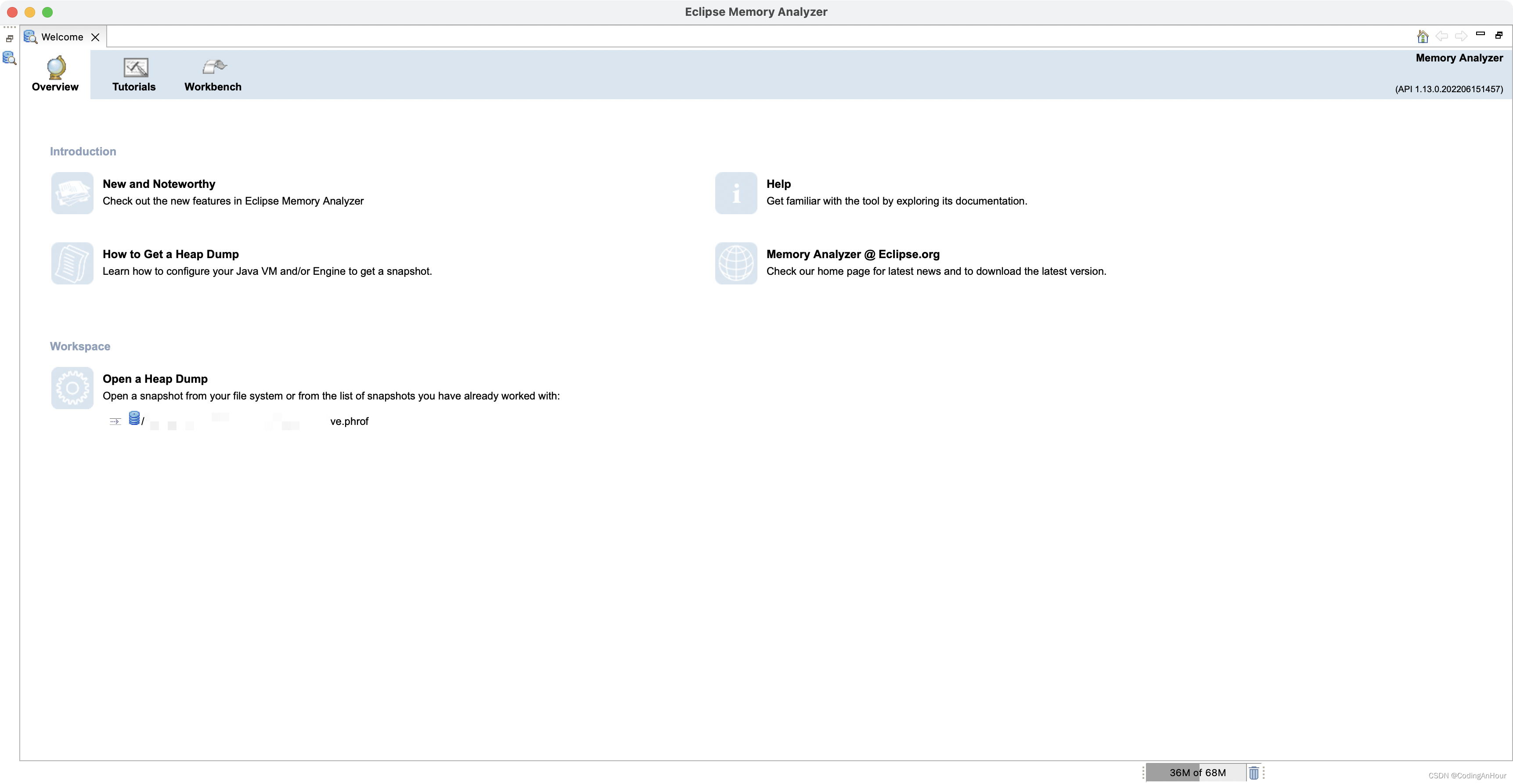Open New and Noteworthy features link

[x=159, y=184]
